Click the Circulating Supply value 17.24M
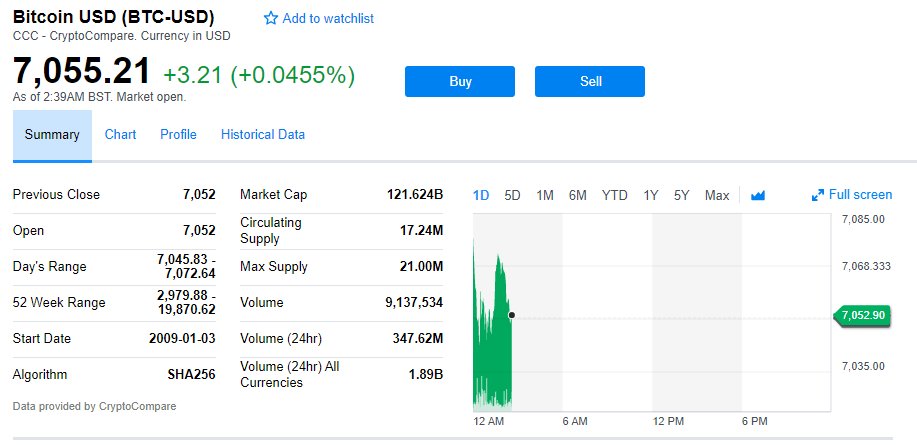This screenshot has height=445, width=917. click(421, 231)
